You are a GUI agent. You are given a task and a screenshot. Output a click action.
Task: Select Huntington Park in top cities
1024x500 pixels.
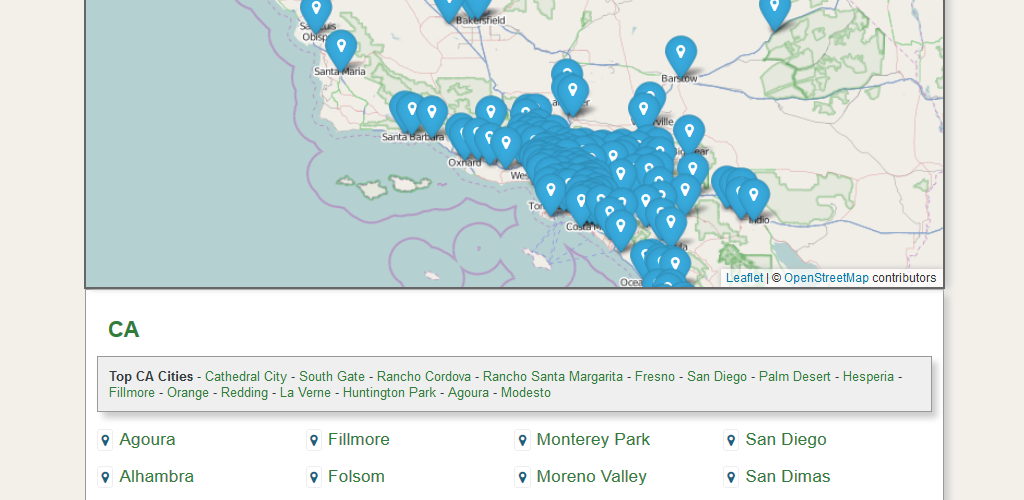389,393
